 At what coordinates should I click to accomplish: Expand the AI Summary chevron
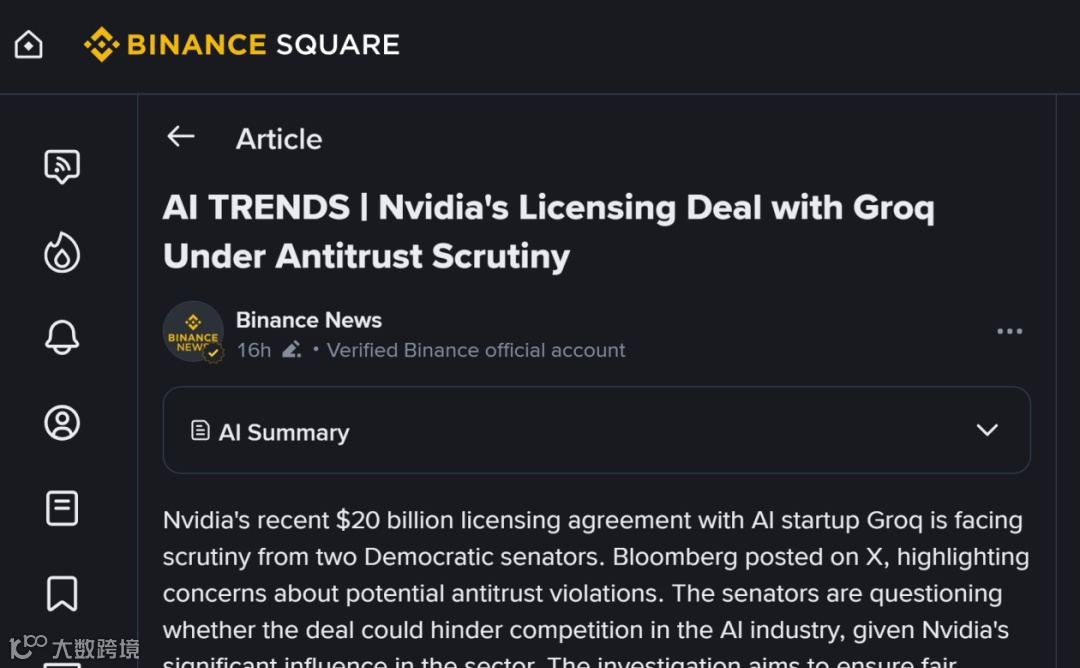[x=987, y=430]
